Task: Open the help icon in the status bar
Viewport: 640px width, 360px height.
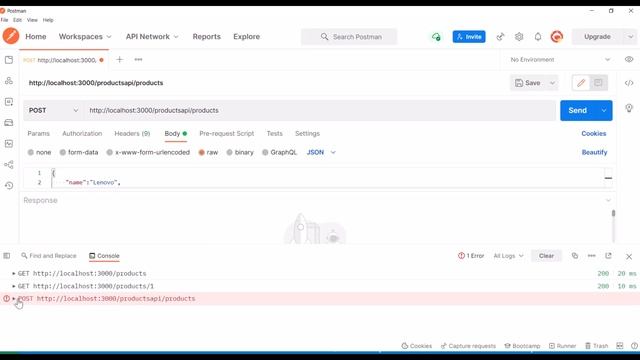Action: [x=634, y=346]
